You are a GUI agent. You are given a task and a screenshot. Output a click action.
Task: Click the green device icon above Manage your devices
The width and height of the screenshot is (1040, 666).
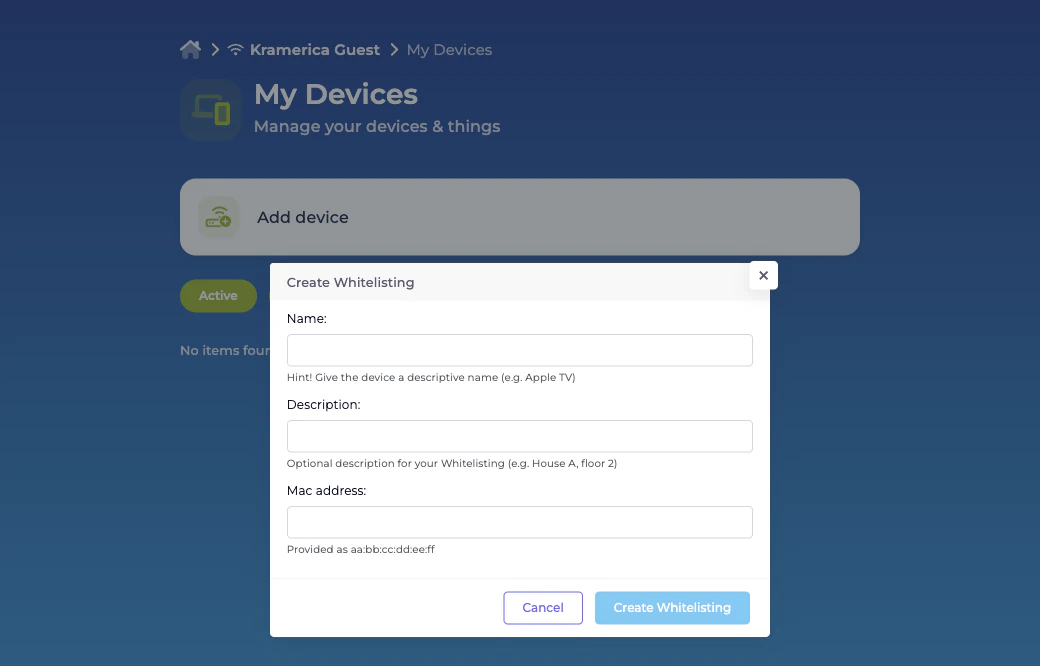tap(210, 110)
